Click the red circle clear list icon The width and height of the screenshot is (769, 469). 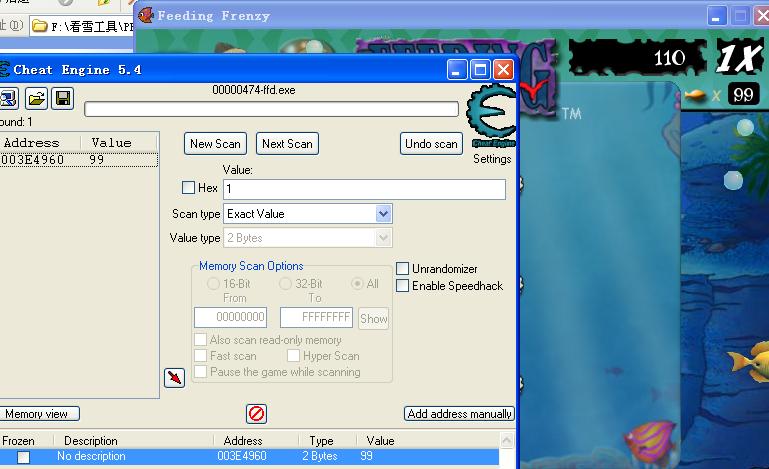click(x=256, y=414)
